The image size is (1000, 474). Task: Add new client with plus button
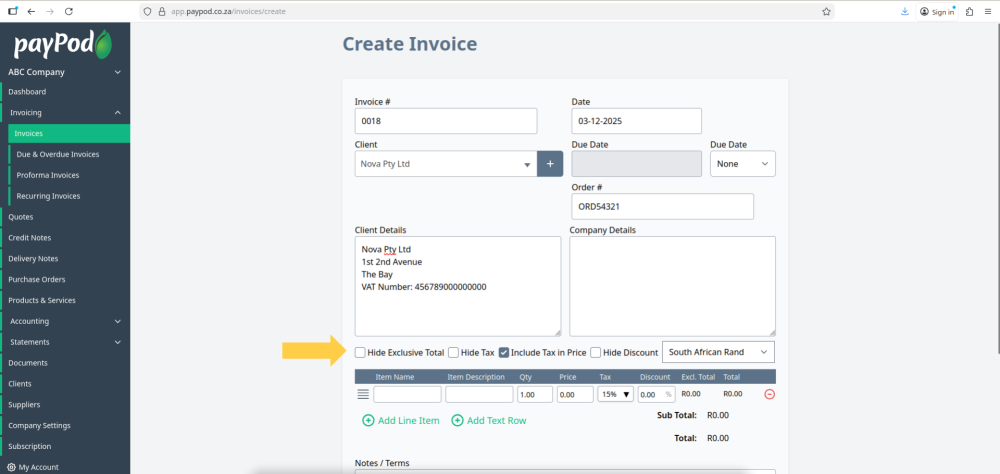point(550,164)
